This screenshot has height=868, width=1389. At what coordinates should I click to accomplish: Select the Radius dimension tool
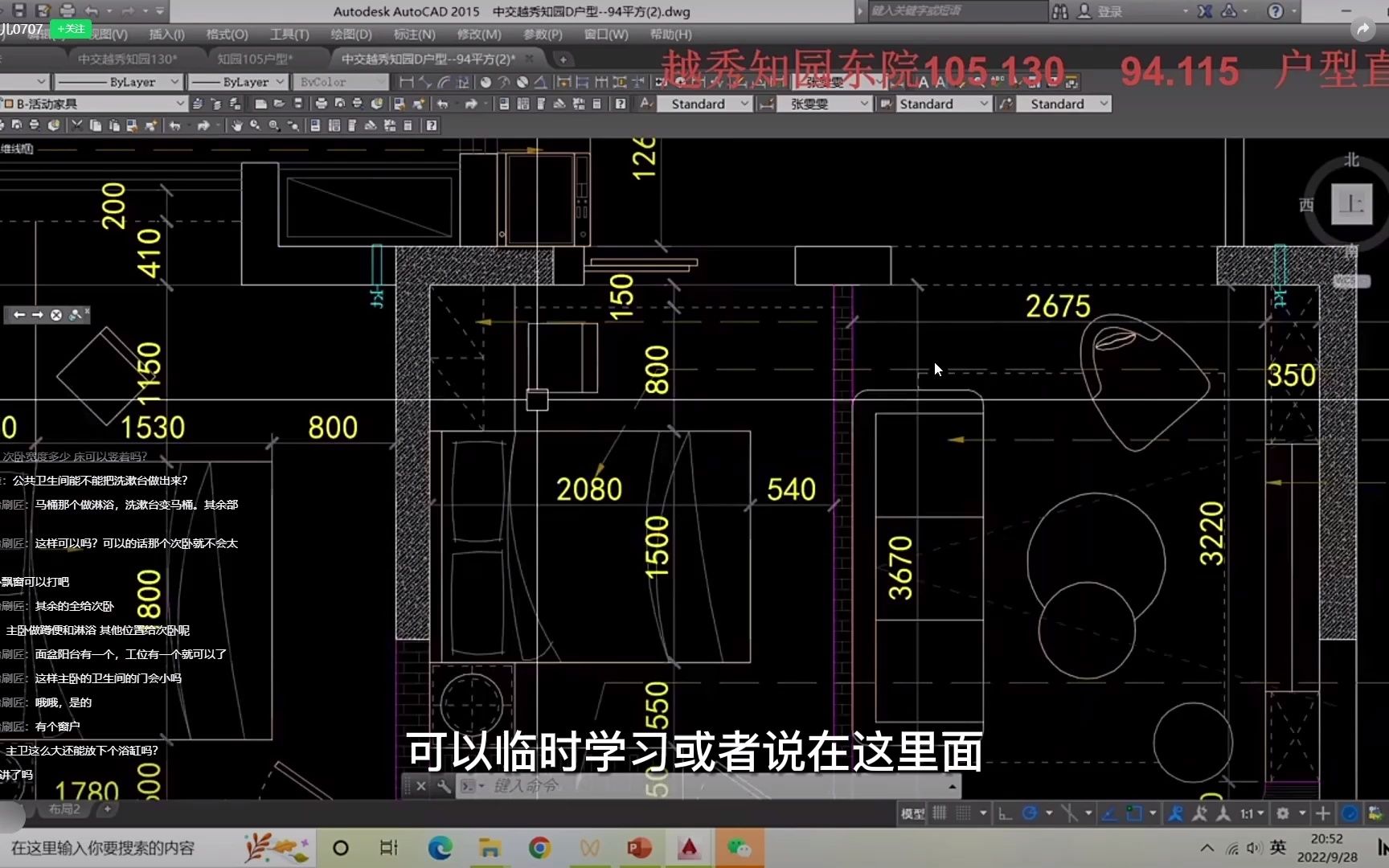tap(486, 82)
